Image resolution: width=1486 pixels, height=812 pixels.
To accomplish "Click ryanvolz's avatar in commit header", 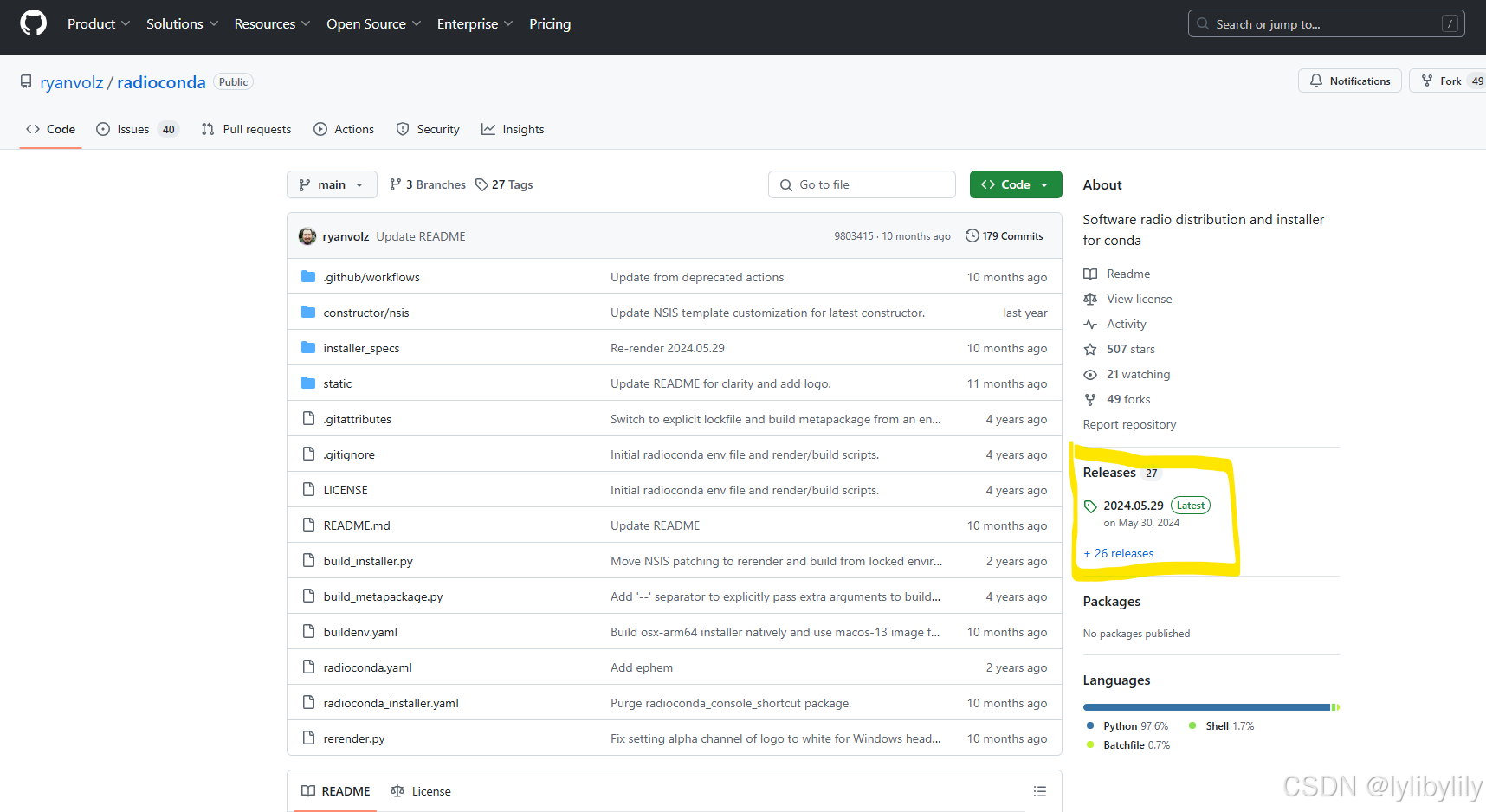I will pyautogui.click(x=307, y=236).
